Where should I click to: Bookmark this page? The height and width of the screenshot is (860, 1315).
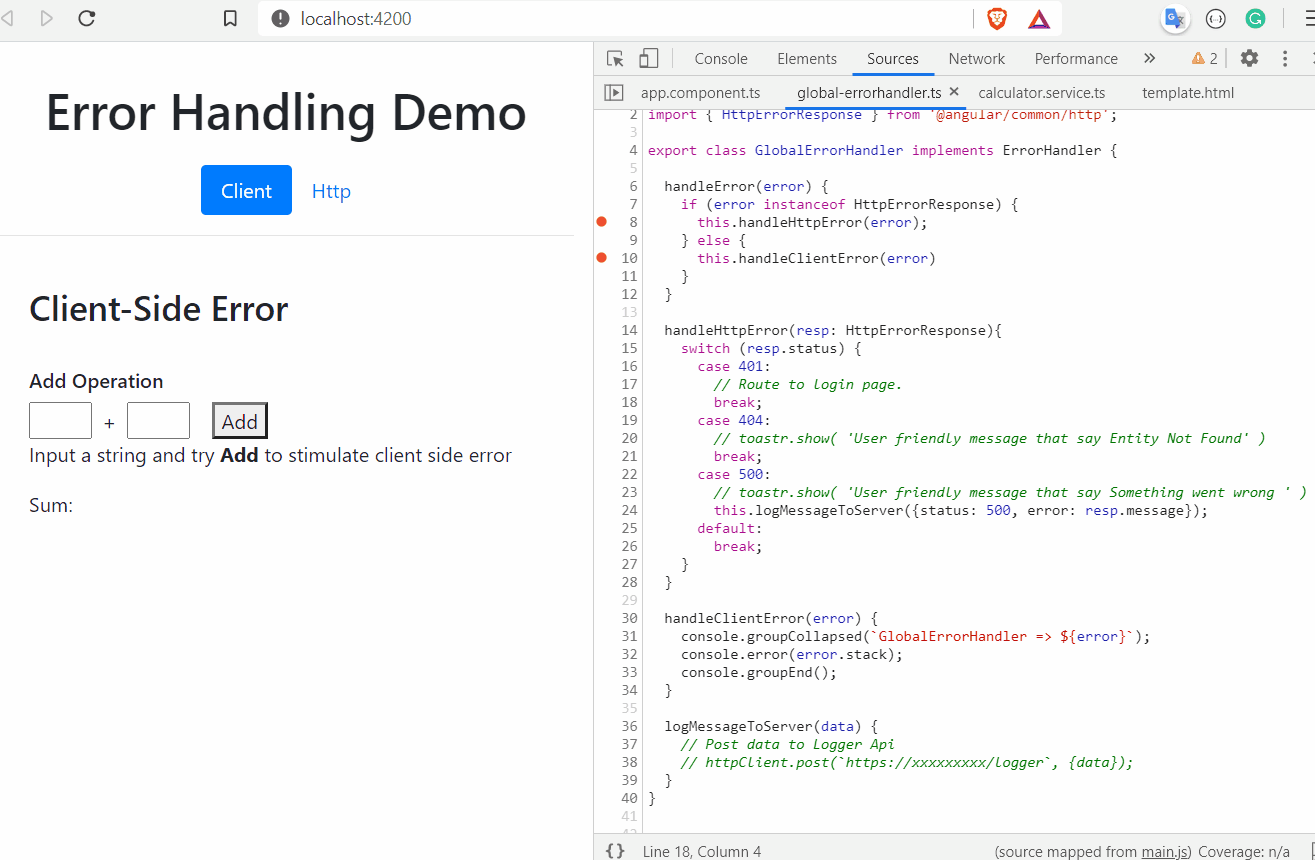pos(230,19)
